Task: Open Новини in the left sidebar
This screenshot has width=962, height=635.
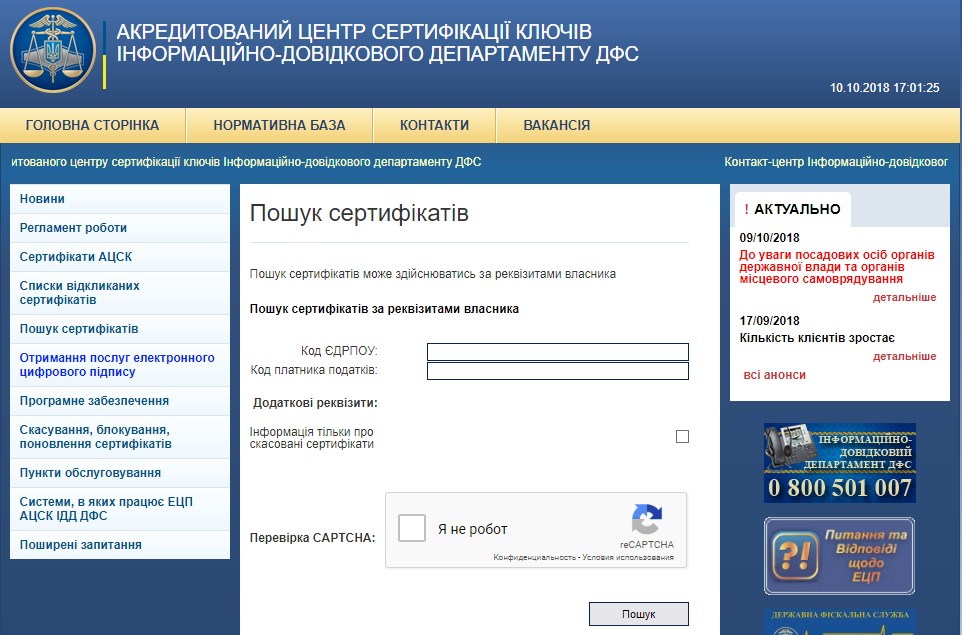Action: 42,199
